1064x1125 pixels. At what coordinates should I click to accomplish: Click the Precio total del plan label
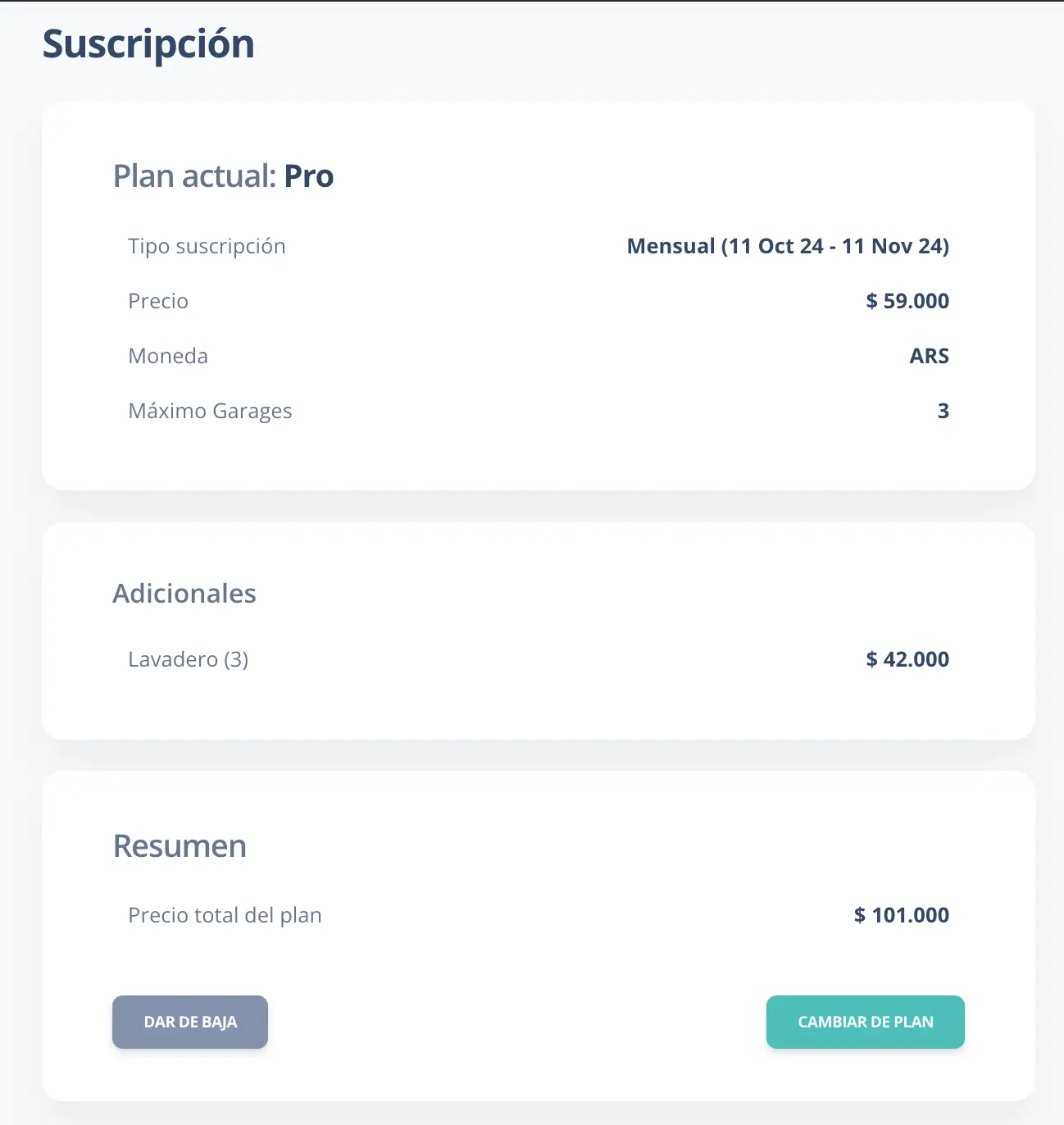click(x=225, y=915)
